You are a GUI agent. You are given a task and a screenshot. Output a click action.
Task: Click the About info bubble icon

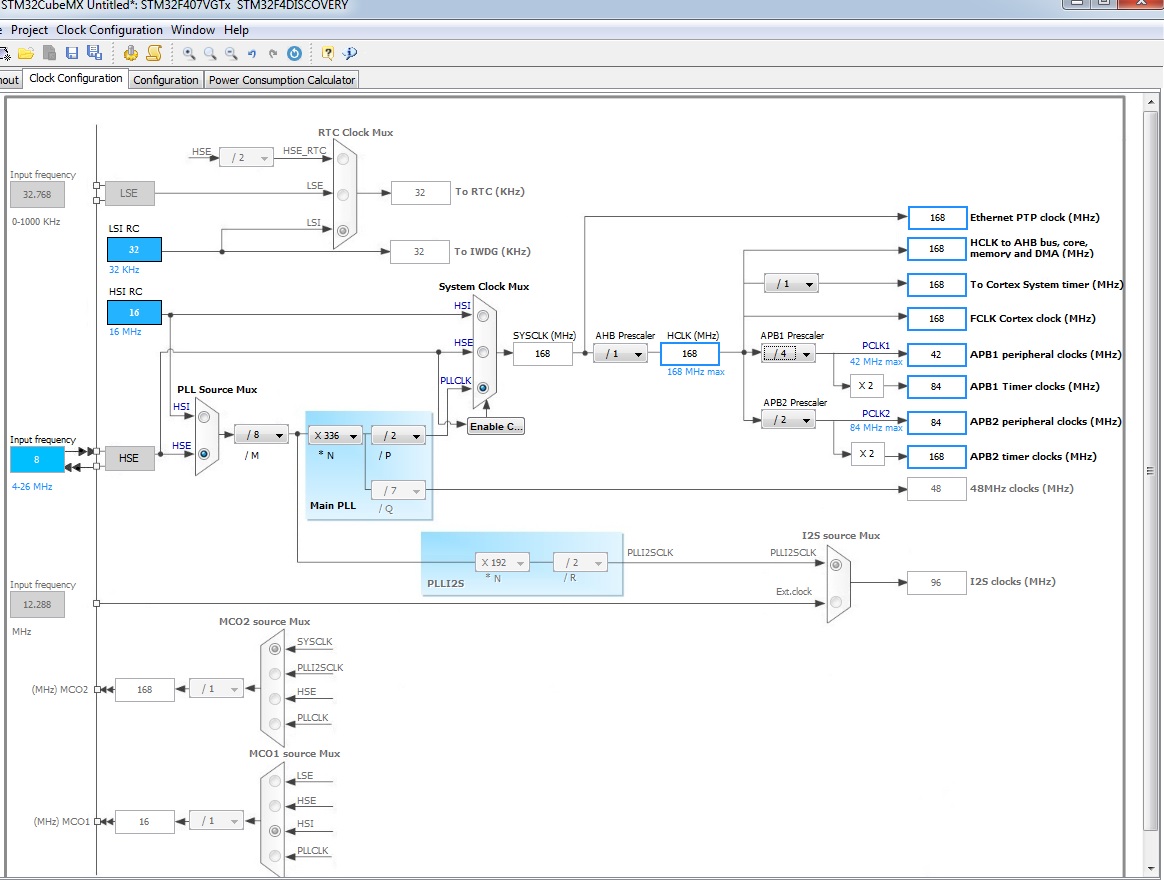[350, 53]
